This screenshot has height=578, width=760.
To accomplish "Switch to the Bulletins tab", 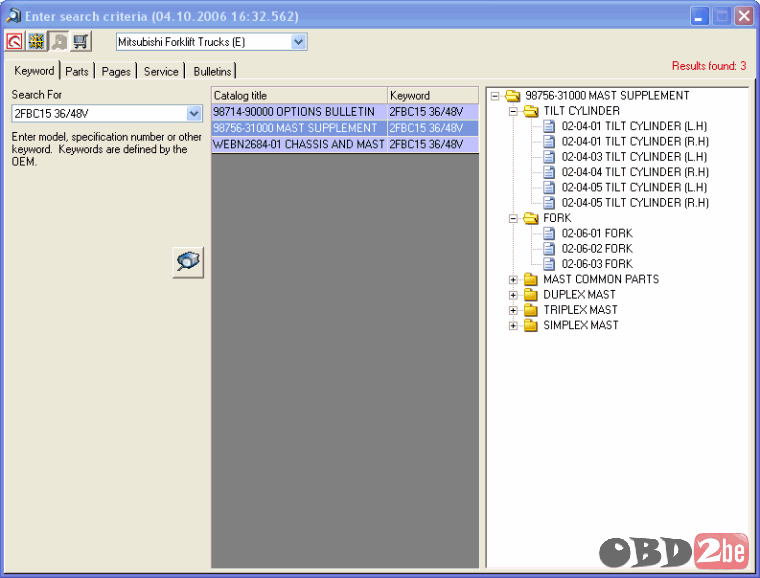I will (212, 72).
